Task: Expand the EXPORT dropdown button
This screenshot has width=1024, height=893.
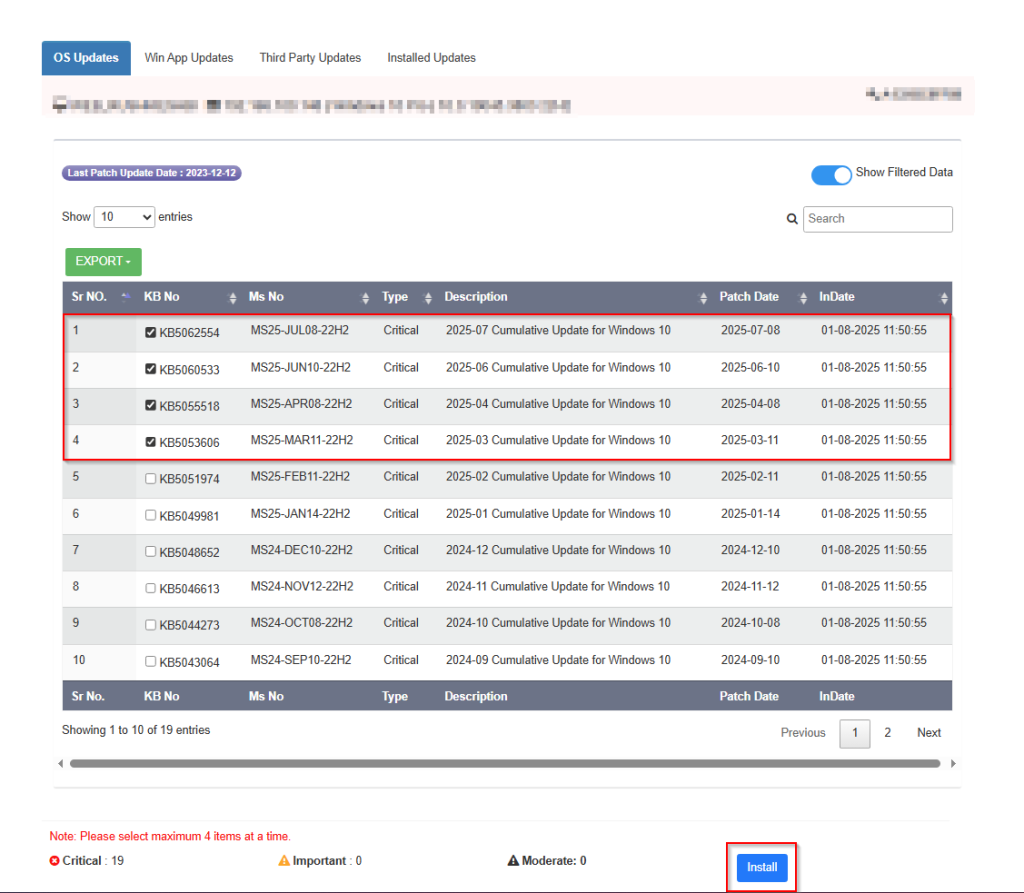Action: 103,262
